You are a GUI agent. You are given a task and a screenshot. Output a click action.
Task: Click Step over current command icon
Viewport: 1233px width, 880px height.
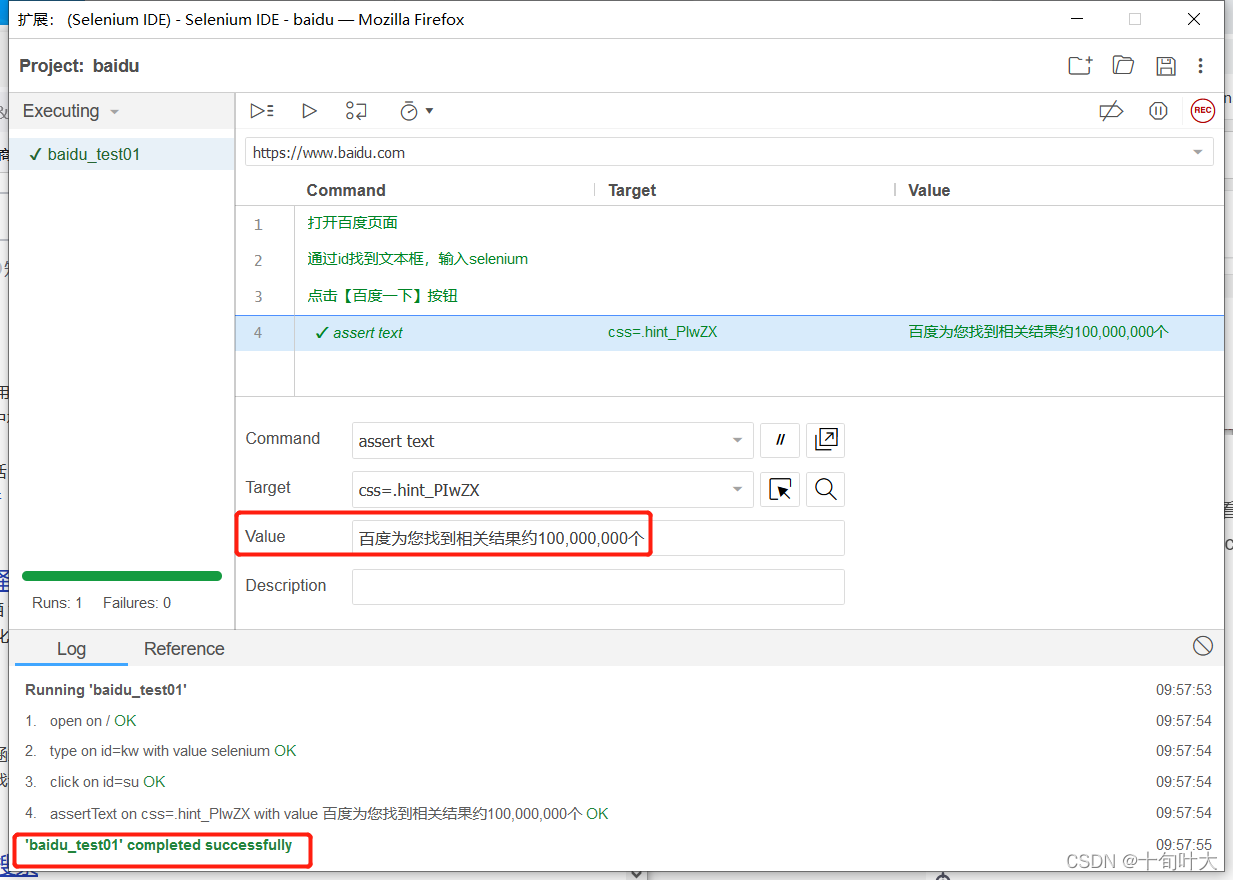pos(356,111)
